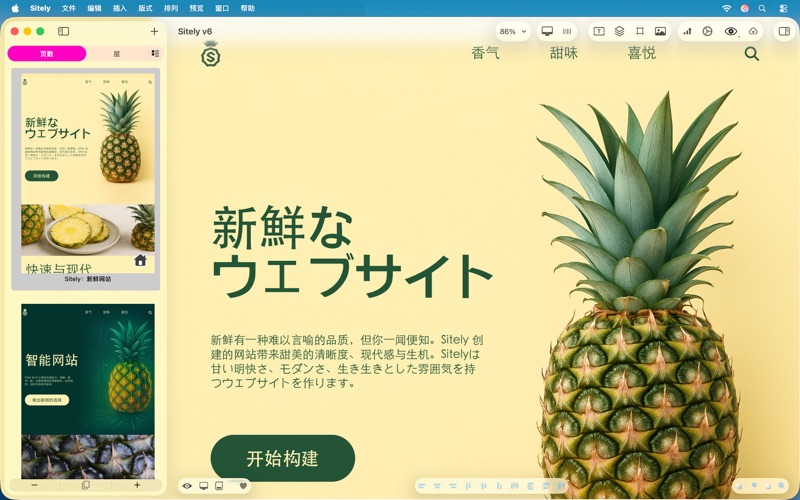
Task: Open Wi-Fi status in menu bar
Action: (727, 8)
